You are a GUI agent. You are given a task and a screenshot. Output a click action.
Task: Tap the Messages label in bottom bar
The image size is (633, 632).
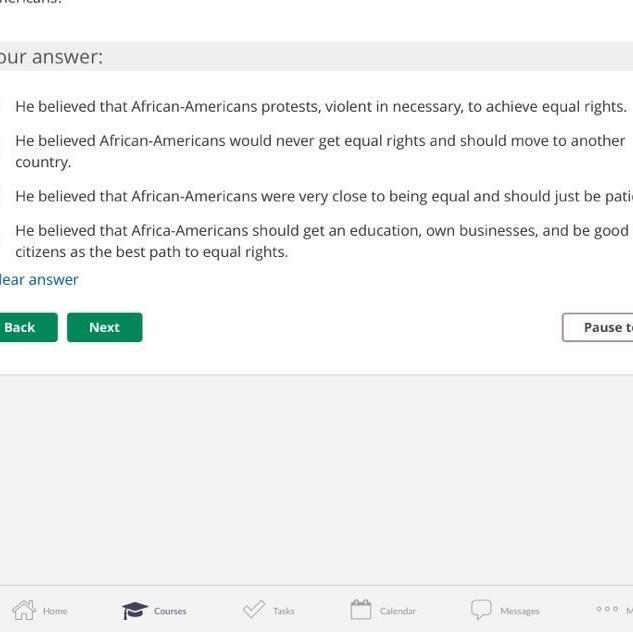click(x=520, y=611)
